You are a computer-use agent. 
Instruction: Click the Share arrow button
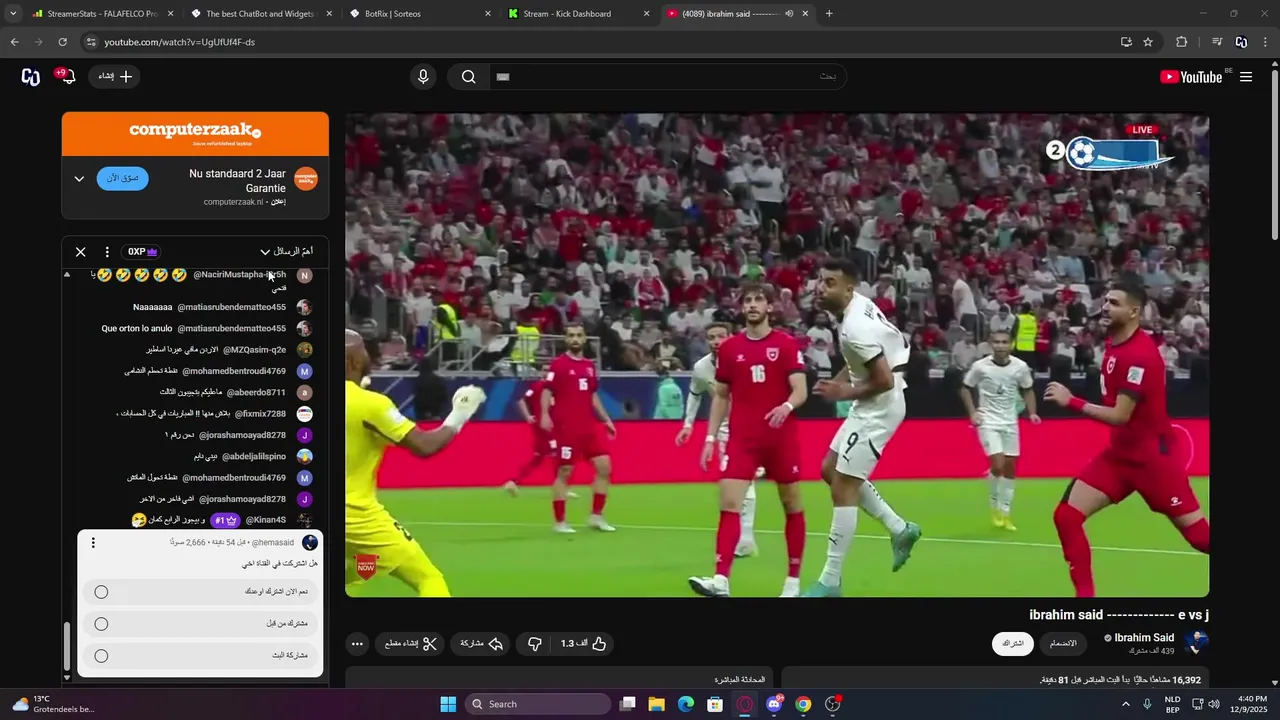coord(482,644)
